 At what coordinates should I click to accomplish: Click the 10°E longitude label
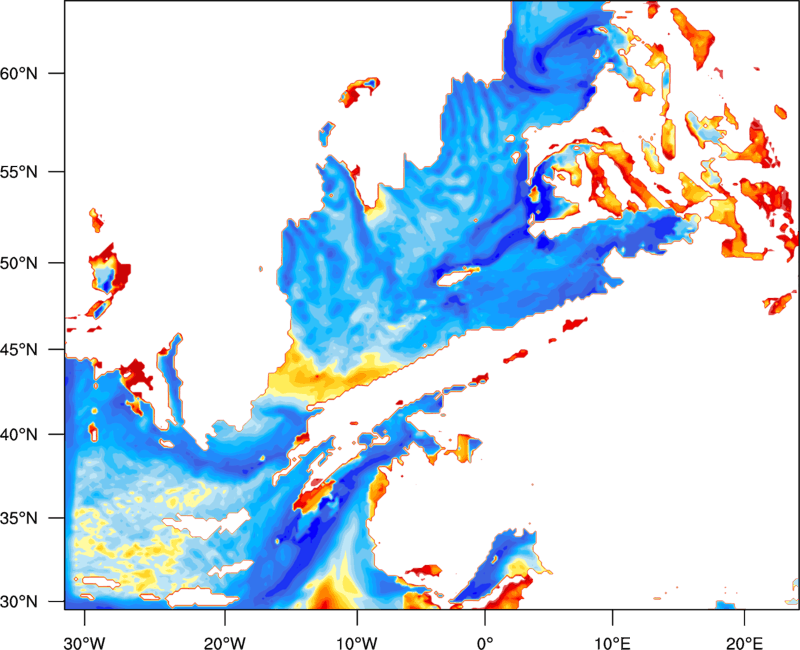point(612,643)
